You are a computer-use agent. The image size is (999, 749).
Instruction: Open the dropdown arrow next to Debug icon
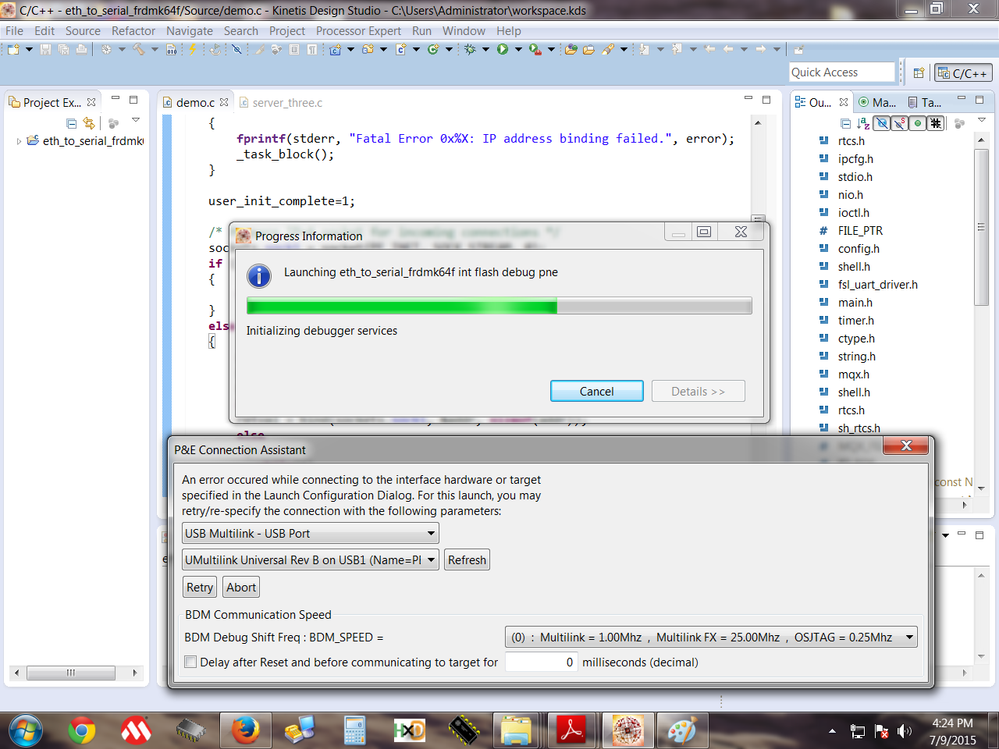pos(485,49)
